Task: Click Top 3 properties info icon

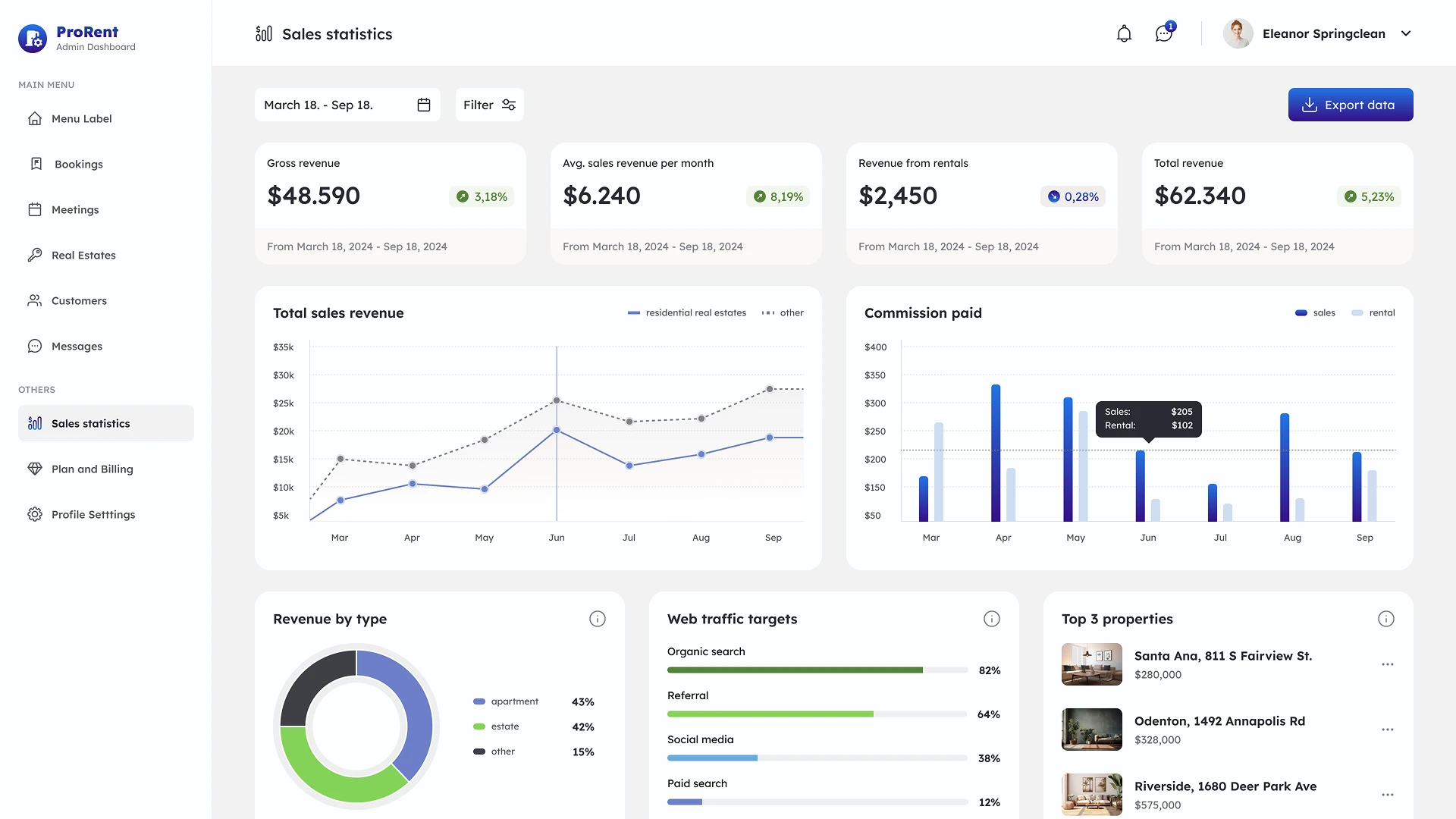Action: (1386, 619)
